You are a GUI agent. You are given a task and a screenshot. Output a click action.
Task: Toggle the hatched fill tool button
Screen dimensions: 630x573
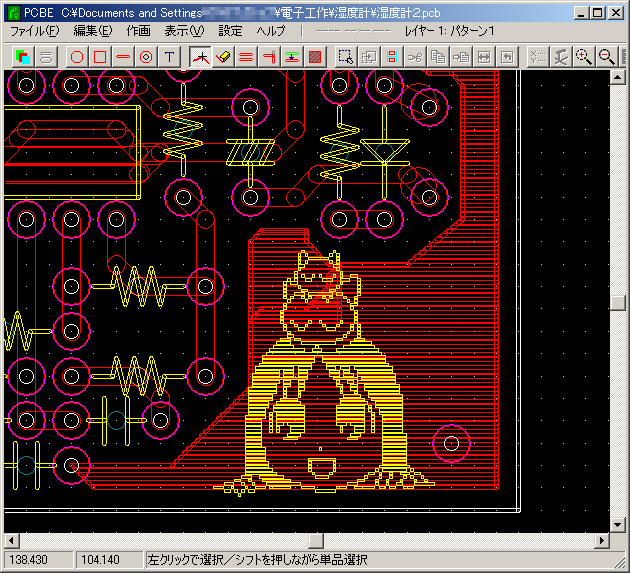point(315,57)
